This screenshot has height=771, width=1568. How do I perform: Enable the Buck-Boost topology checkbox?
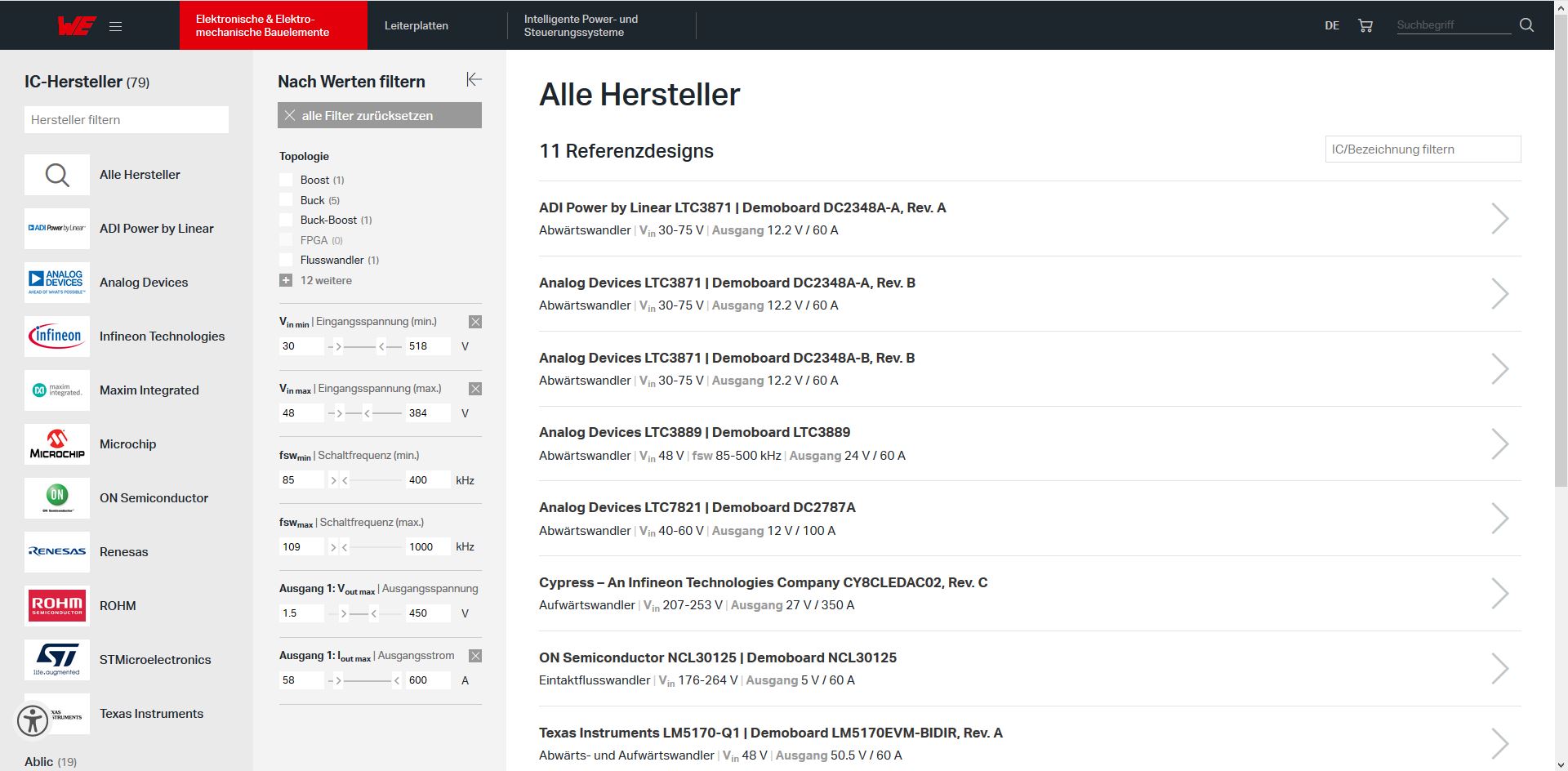pyautogui.click(x=286, y=220)
